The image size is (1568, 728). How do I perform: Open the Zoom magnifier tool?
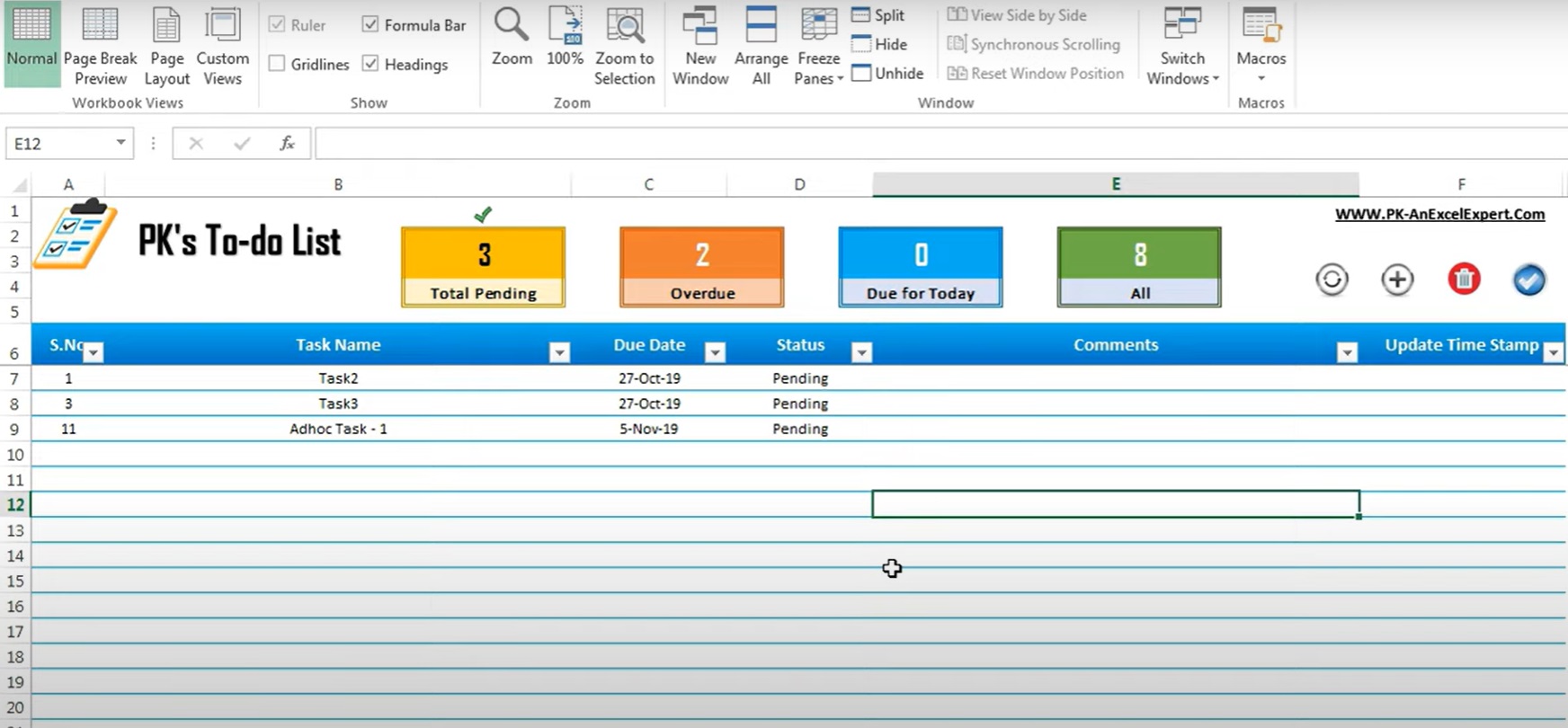point(512,38)
